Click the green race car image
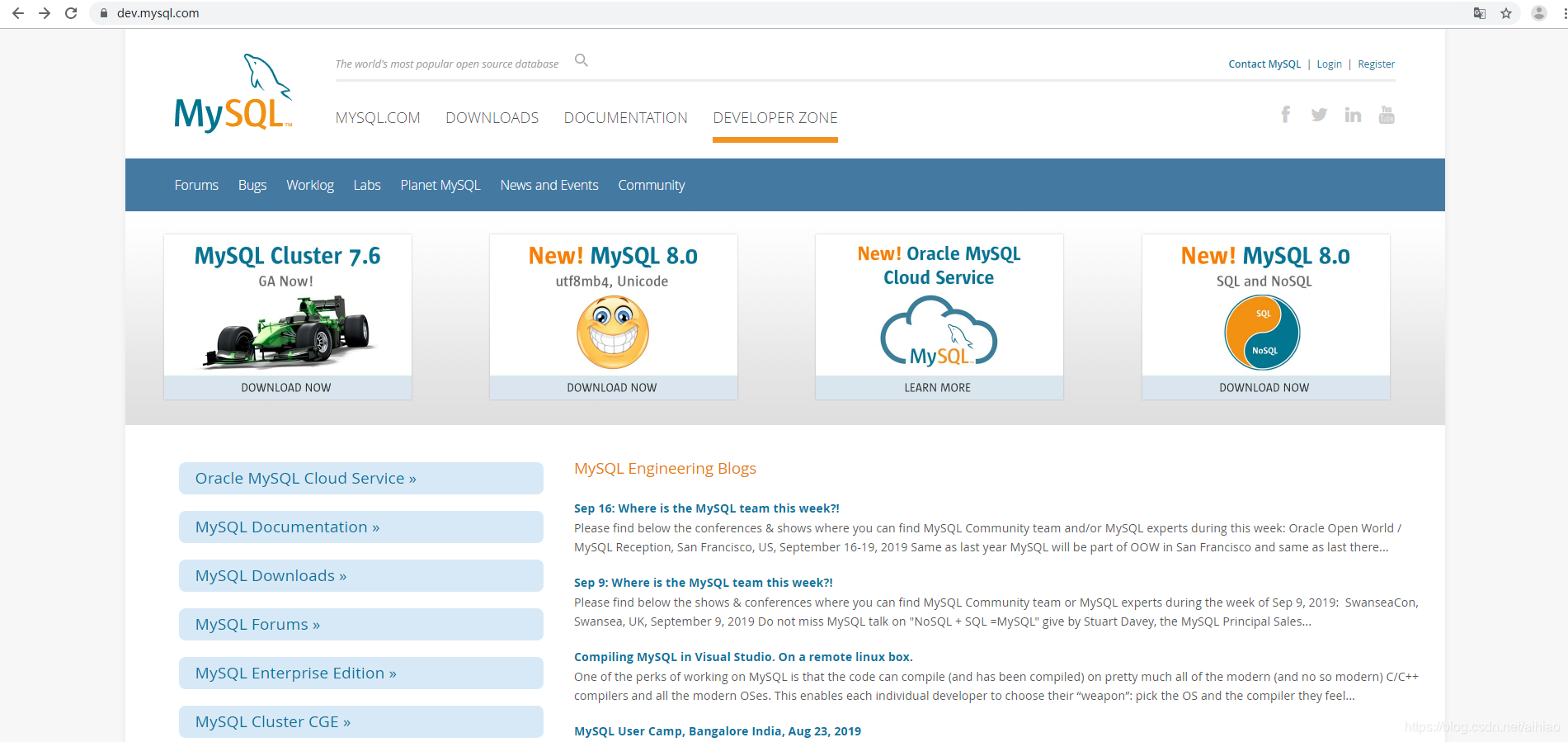Image resolution: width=1568 pixels, height=742 pixels. point(287,333)
